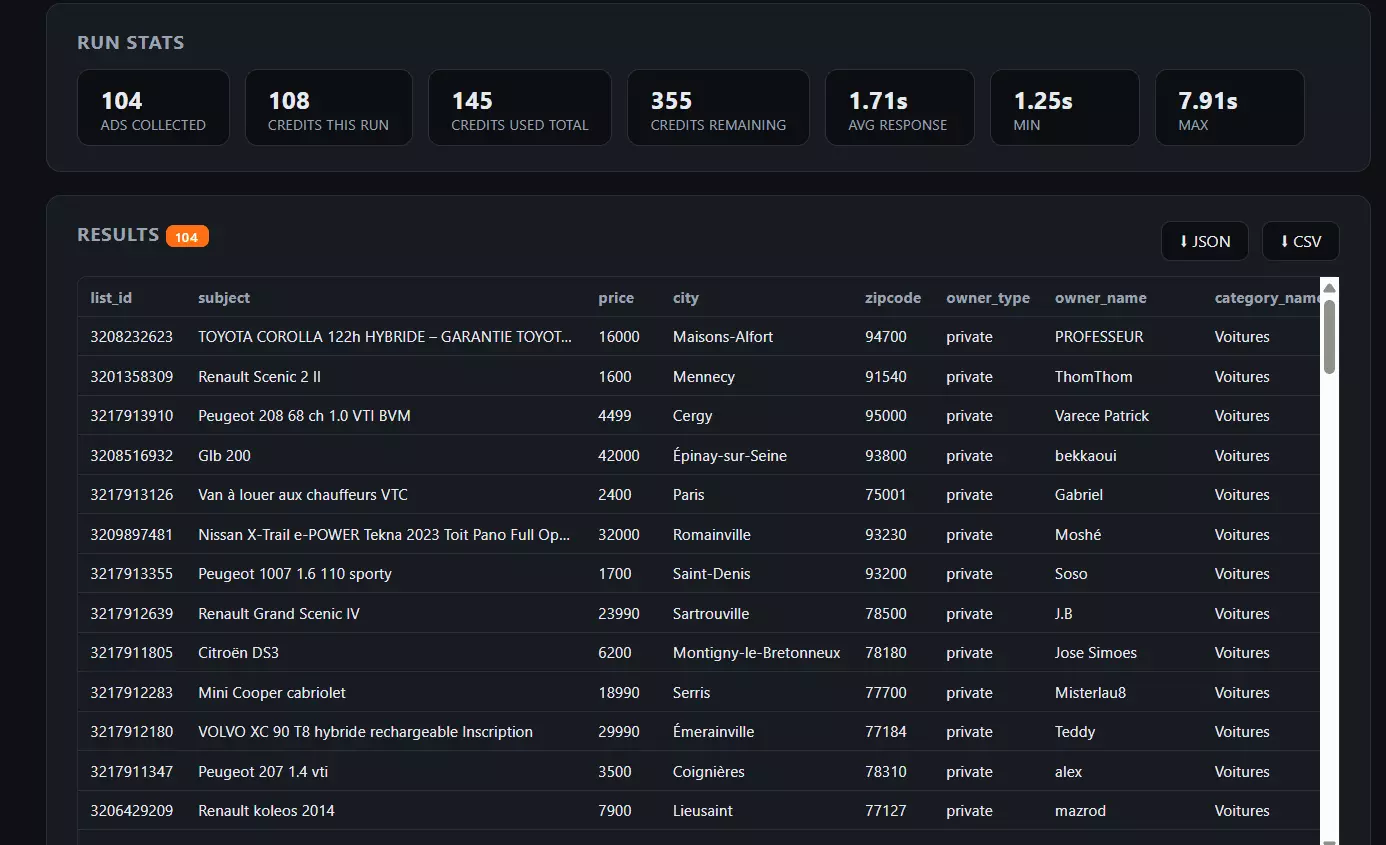Image resolution: width=1386 pixels, height=845 pixels.
Task: Click zipcode 91540
Action: click(886, 377)
